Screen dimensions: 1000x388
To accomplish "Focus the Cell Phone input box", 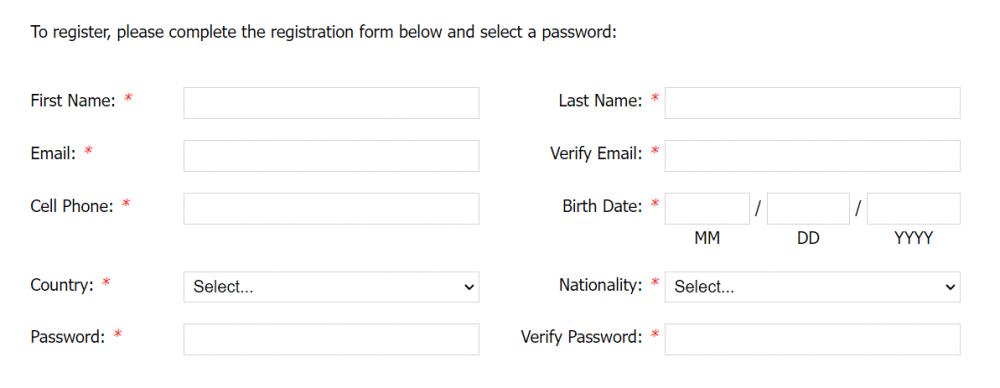I will pos(331,209).
